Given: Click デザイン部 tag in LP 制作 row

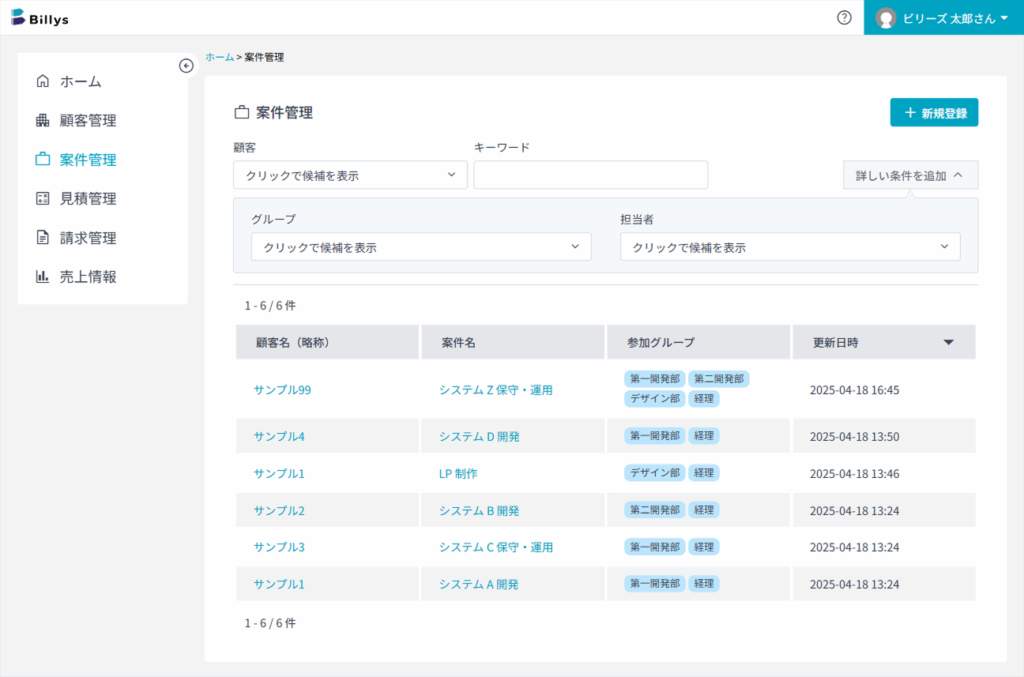Looking at the screenshot, I should pyautogui.click(x=654, y=473).
